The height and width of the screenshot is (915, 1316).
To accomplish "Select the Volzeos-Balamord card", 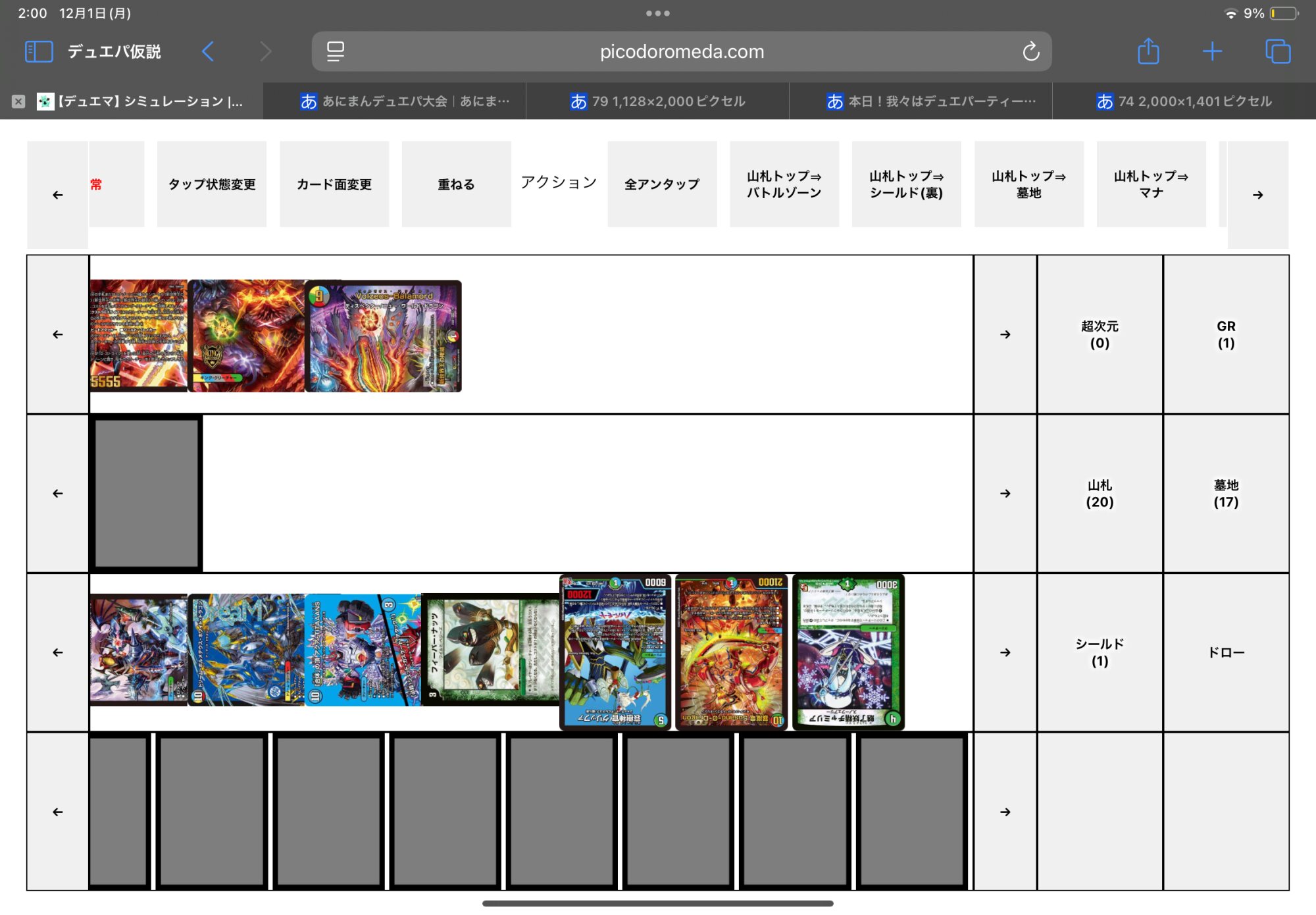I will click(384, 336).
